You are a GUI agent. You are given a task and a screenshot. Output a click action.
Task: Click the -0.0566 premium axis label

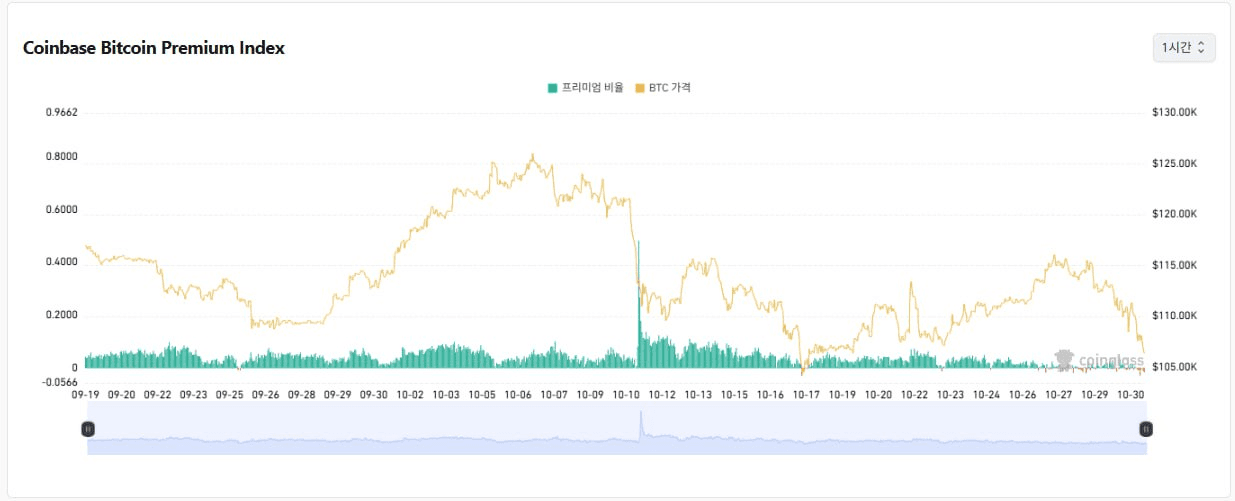click(62, 381)
